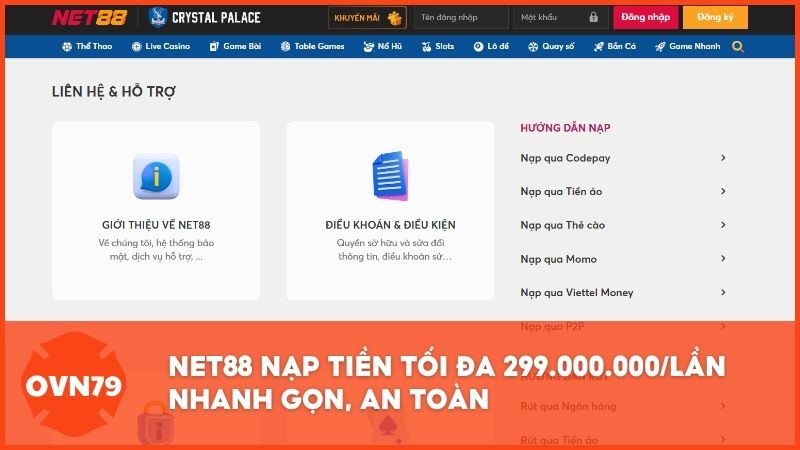
Task: Expand the chevron beside Nạp qua Tiền ảo
Action: click(723, 191)
